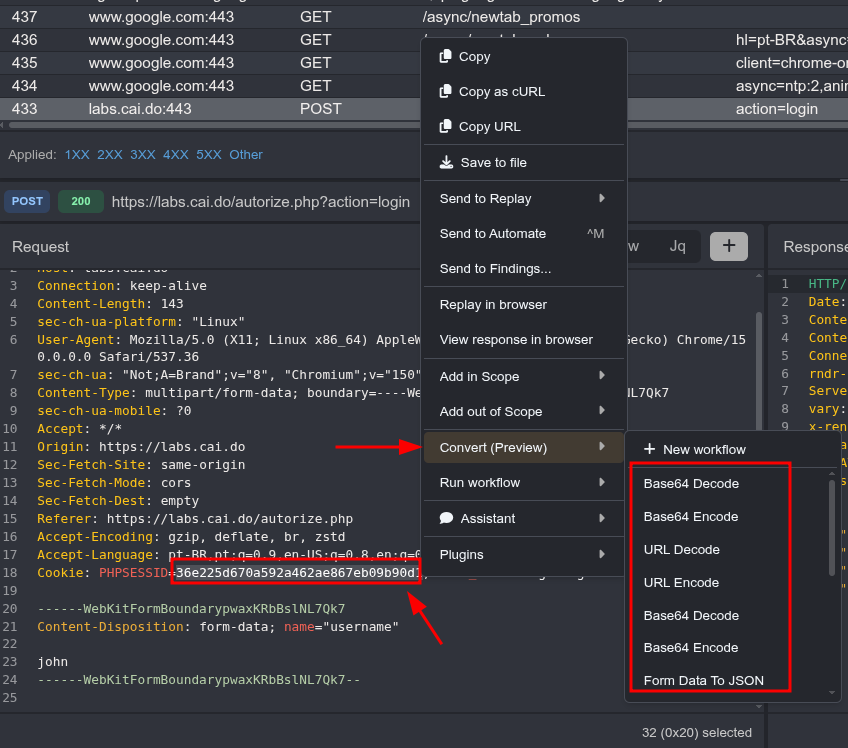The width and height of the screenshot is (848, 748).
Task: Click the plus button next to Jq
Action: click(728, 246)
